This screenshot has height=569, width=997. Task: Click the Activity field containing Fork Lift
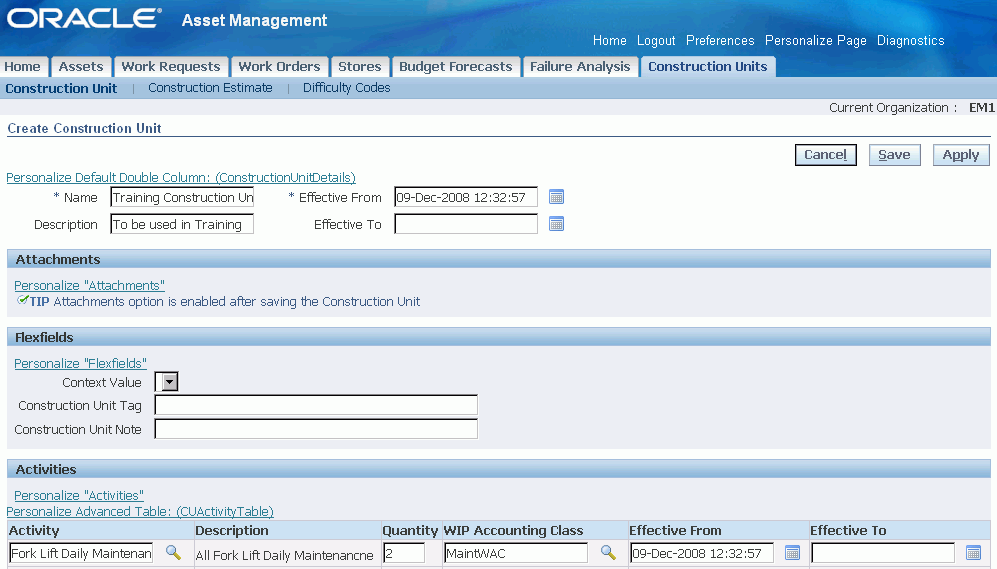tap(81, 552)
